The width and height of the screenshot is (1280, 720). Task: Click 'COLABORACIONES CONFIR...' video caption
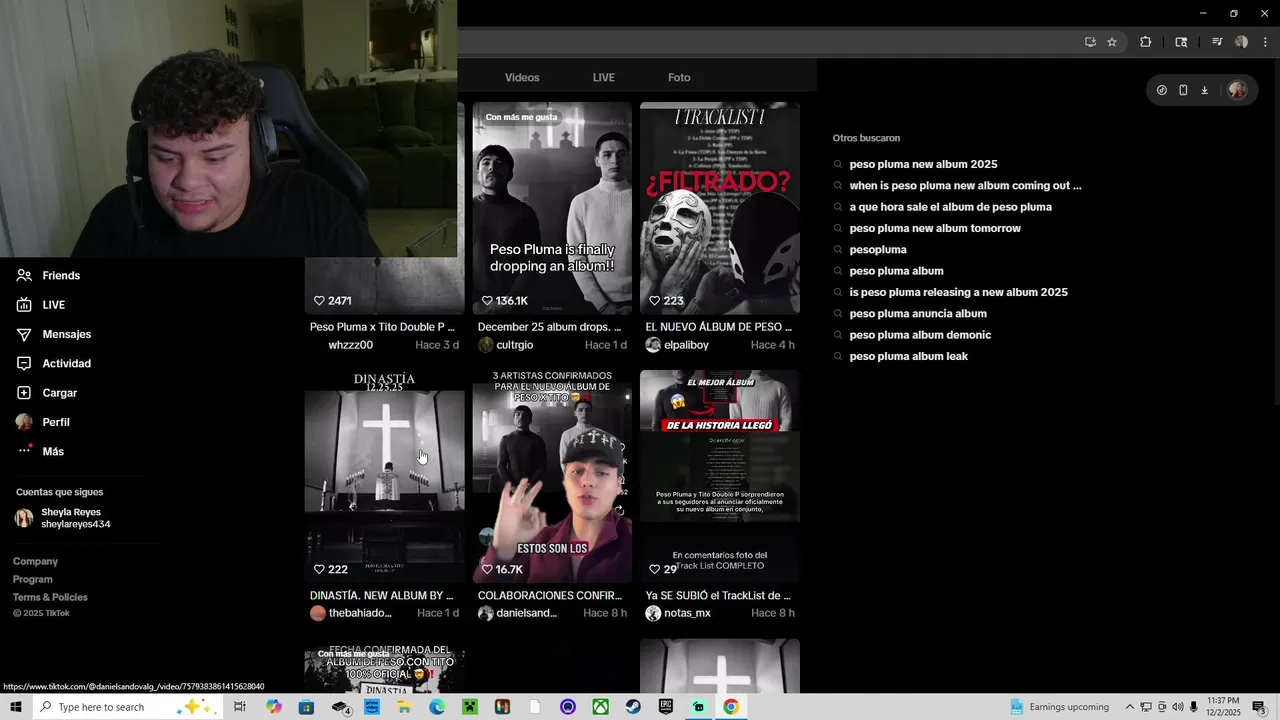[x=550, y=596]
